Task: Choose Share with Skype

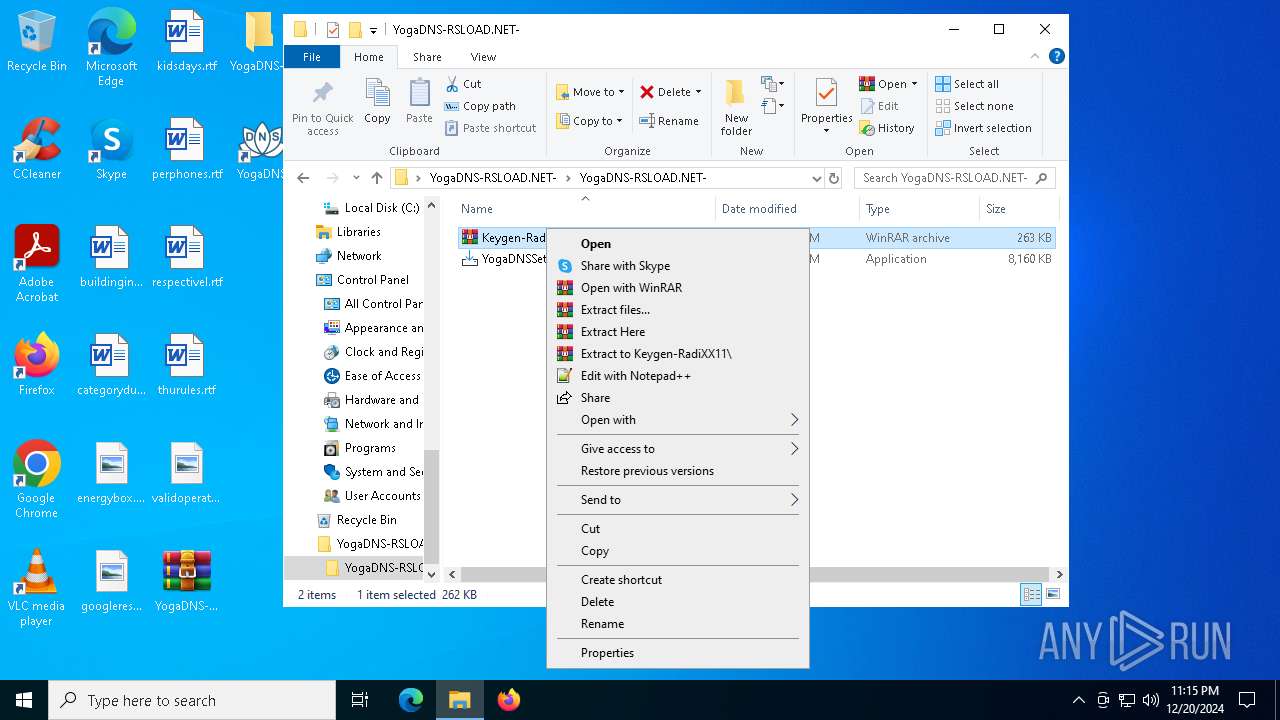Action: point(678,266)
